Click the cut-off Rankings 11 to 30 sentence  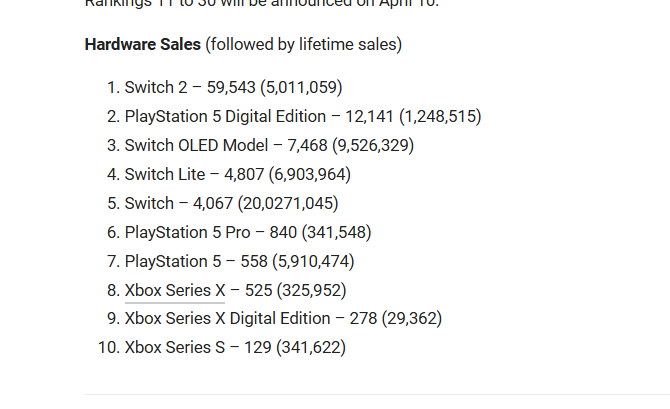(262, 4)
